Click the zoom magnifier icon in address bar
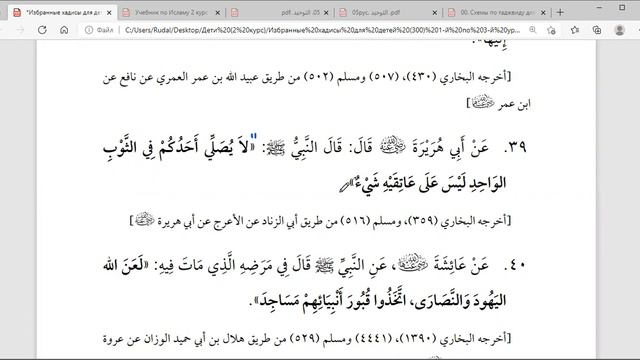This screenshot has width=640, height=360. [533, 30]
